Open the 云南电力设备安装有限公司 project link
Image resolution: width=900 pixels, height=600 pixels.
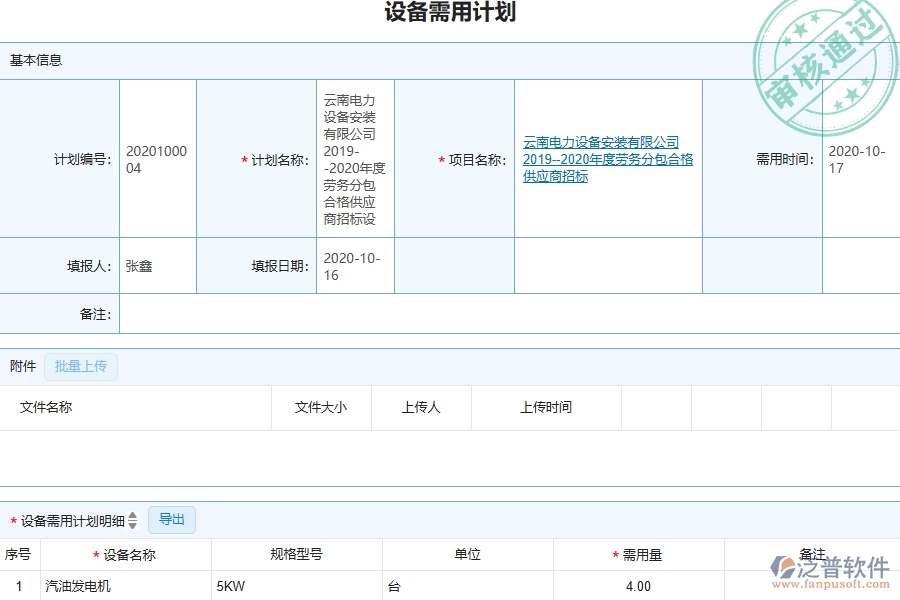[601, 158]
